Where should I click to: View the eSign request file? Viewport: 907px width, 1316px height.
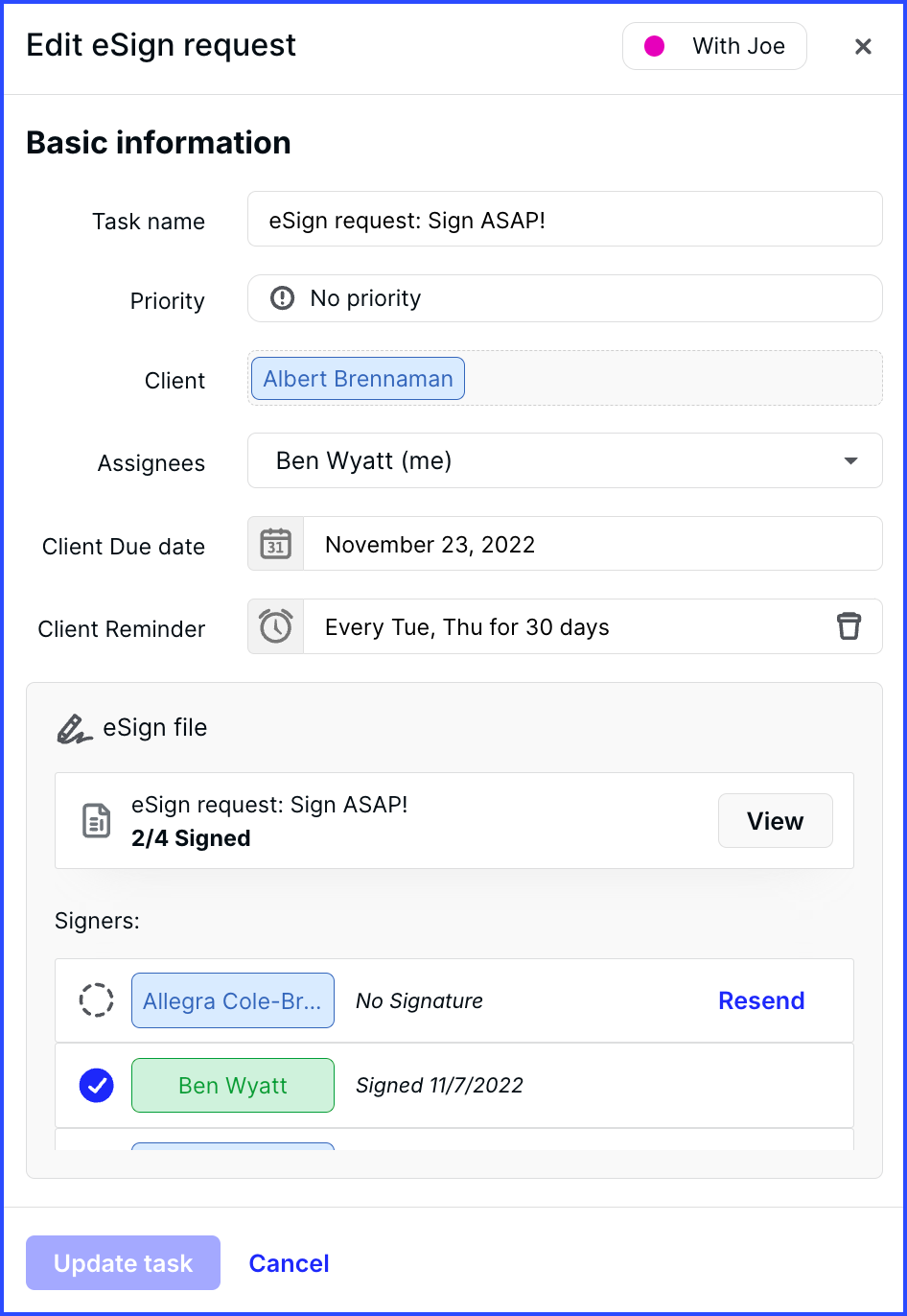click(x=776, y=821)
